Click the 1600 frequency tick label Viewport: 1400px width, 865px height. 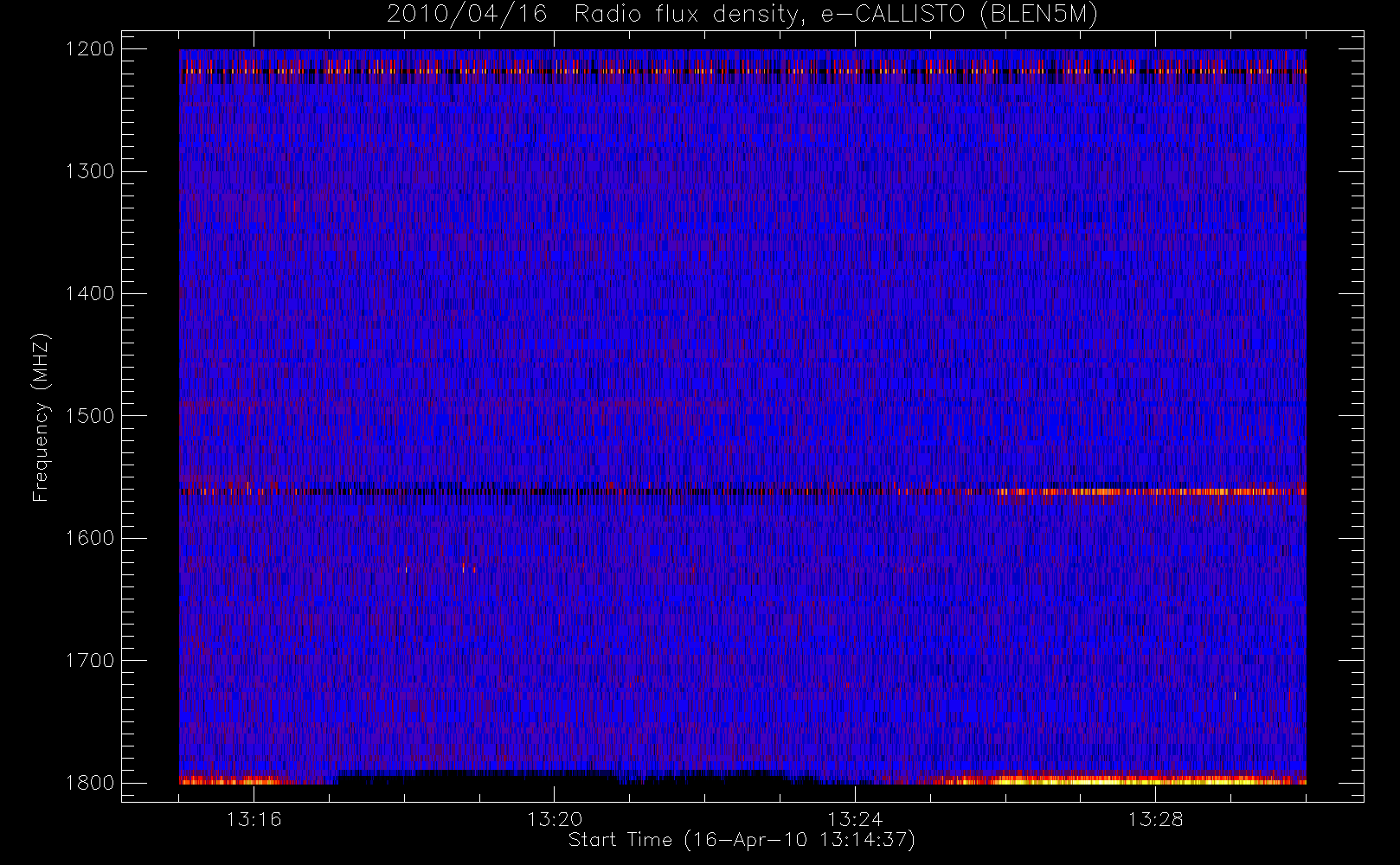click(90, 538)
